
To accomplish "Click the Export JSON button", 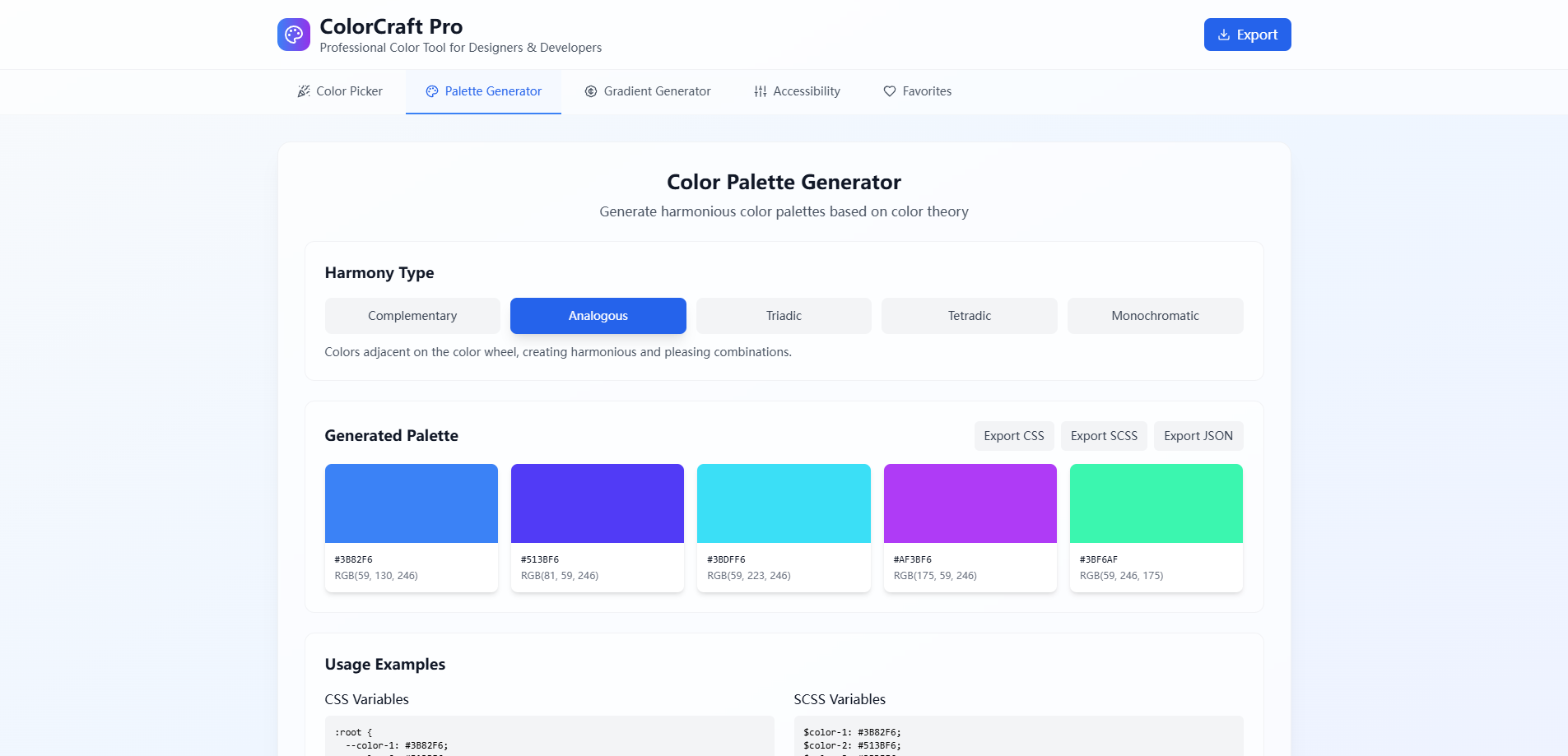I will (x=1198, y=436).
